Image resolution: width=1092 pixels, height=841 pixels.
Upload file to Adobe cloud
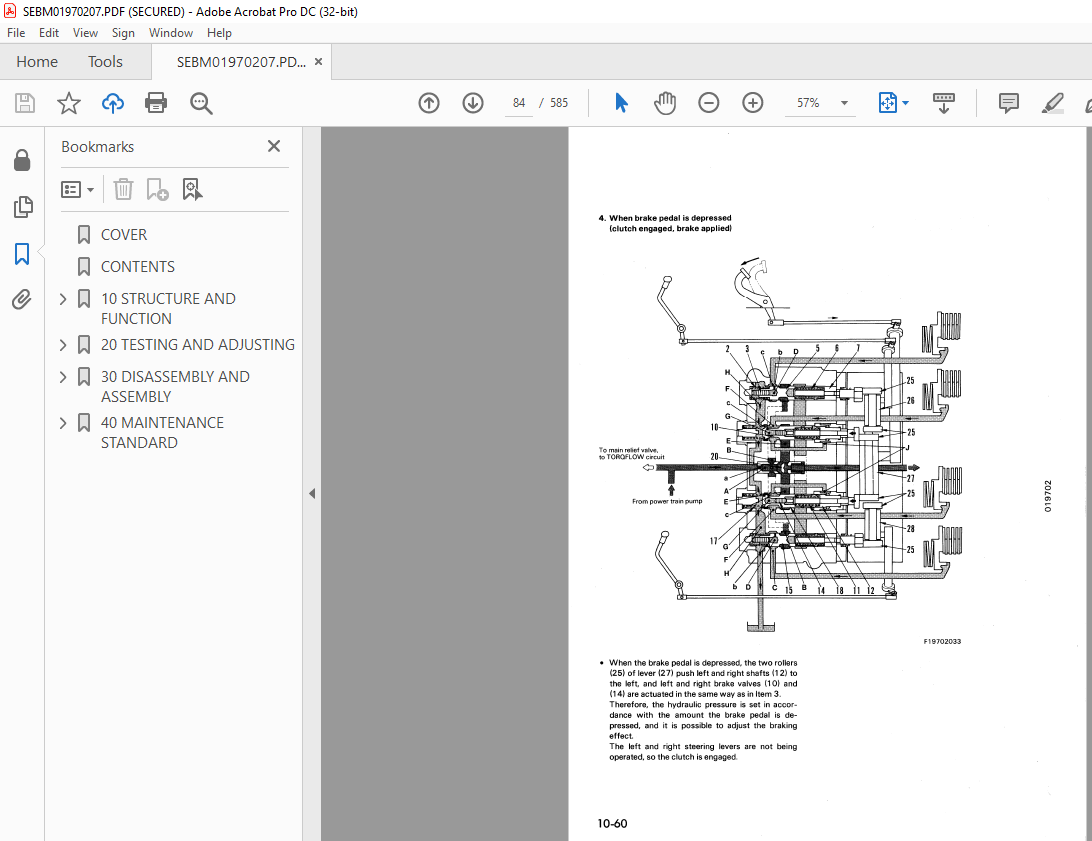click(112, 103)
